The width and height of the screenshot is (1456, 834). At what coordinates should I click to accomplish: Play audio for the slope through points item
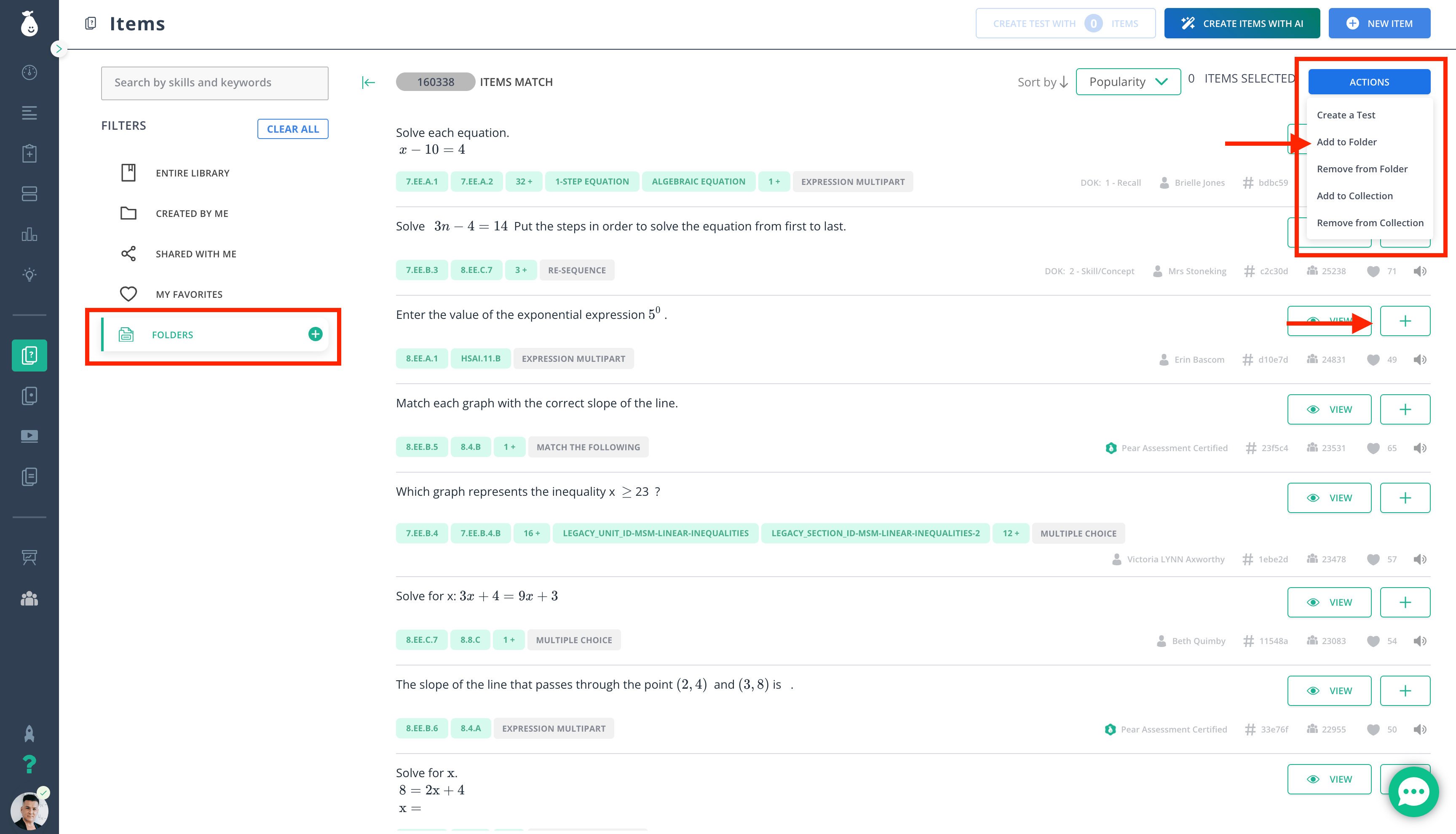[x=1419, y=729]
